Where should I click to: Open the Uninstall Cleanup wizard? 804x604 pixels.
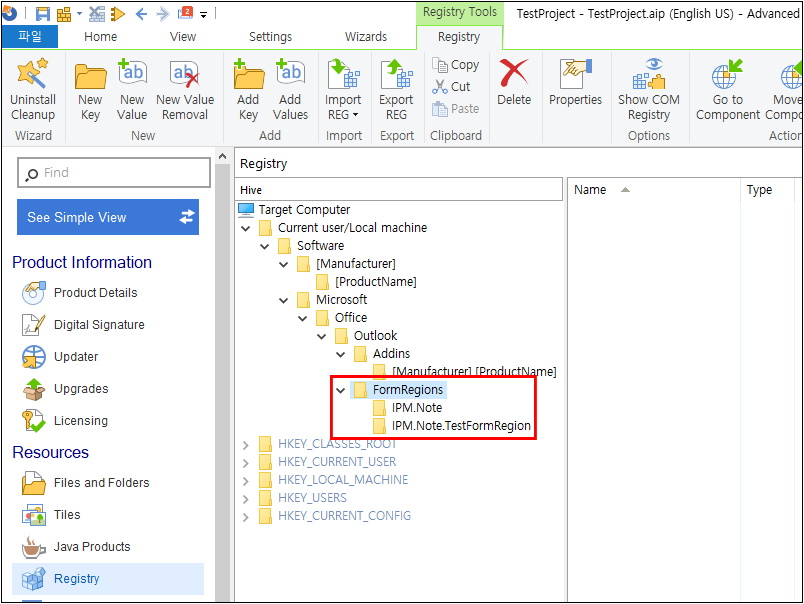tap(33, 90)
